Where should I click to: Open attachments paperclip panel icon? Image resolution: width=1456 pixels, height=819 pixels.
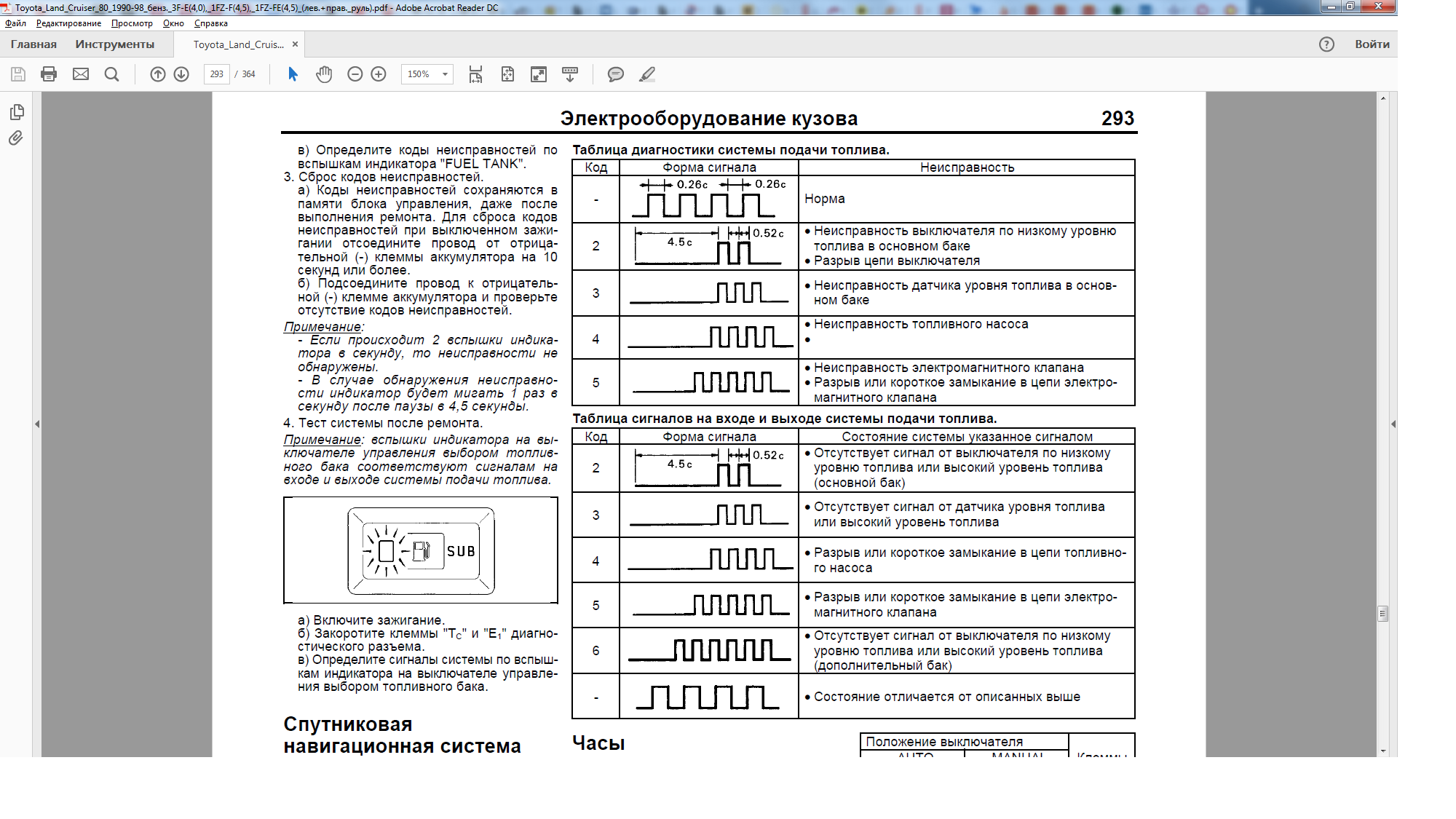tap(16, 138)
